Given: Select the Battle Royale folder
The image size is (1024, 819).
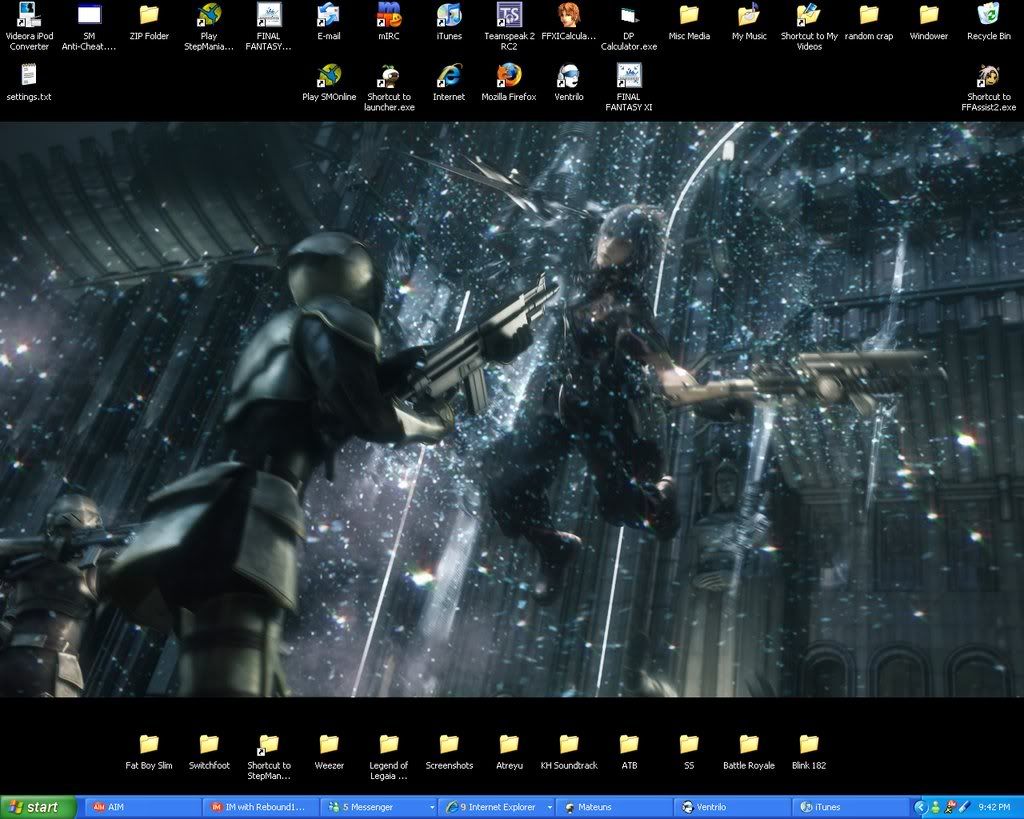Looking at the screenshot, I should pos(748,745).
